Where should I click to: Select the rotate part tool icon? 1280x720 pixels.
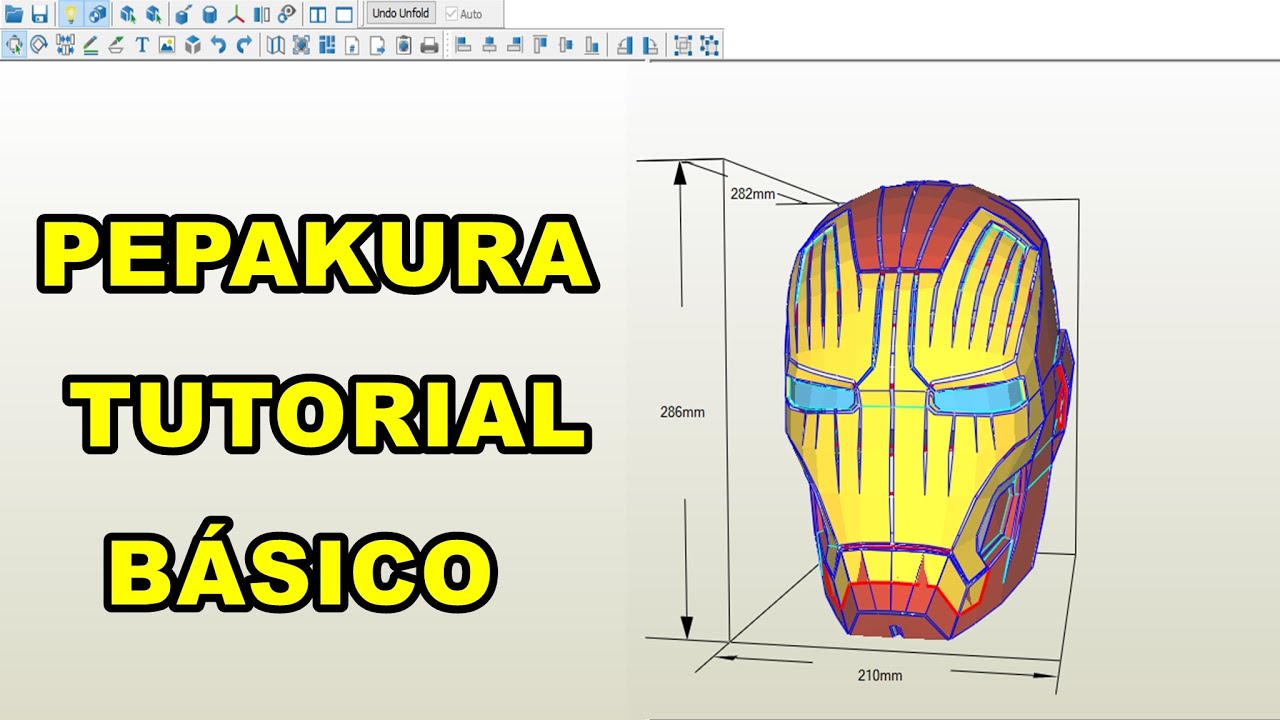point(40,44)
